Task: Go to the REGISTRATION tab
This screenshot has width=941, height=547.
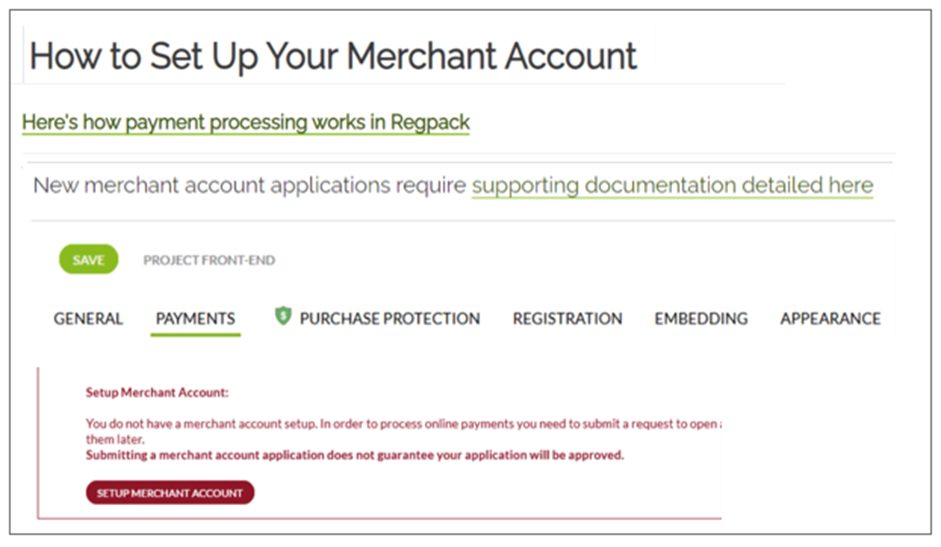Action: click(567, 319)
